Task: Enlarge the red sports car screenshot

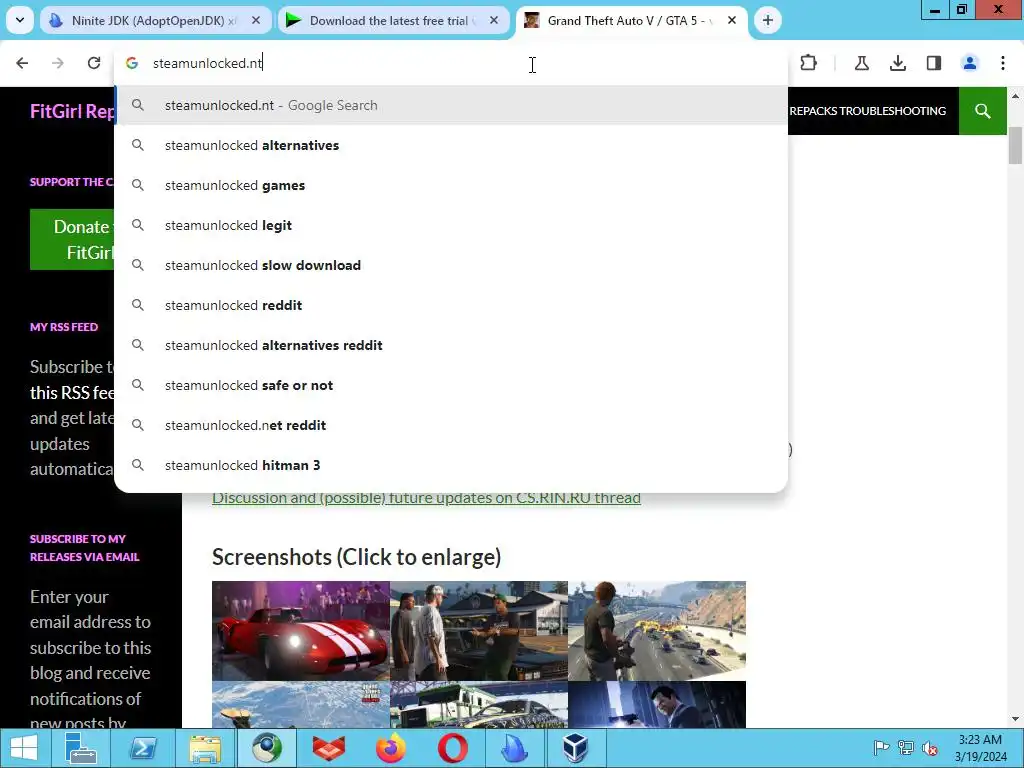Action: pos(300,631)
